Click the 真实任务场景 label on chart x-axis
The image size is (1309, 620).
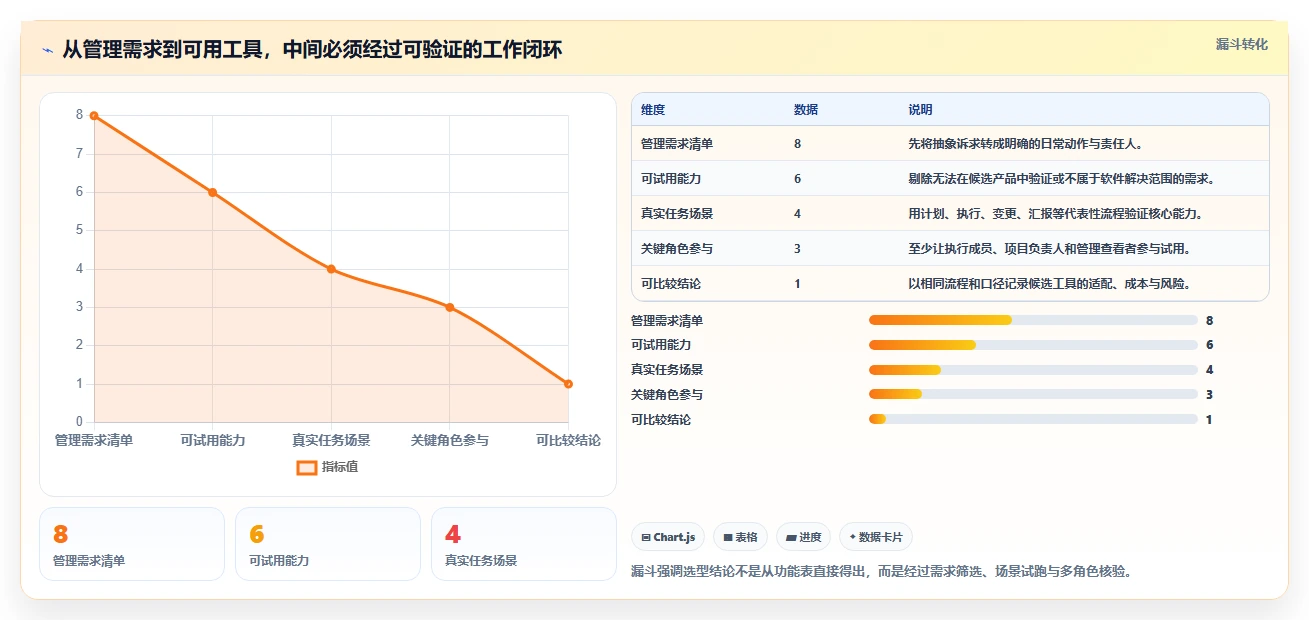pyautogui.click(x=331, y=440)
